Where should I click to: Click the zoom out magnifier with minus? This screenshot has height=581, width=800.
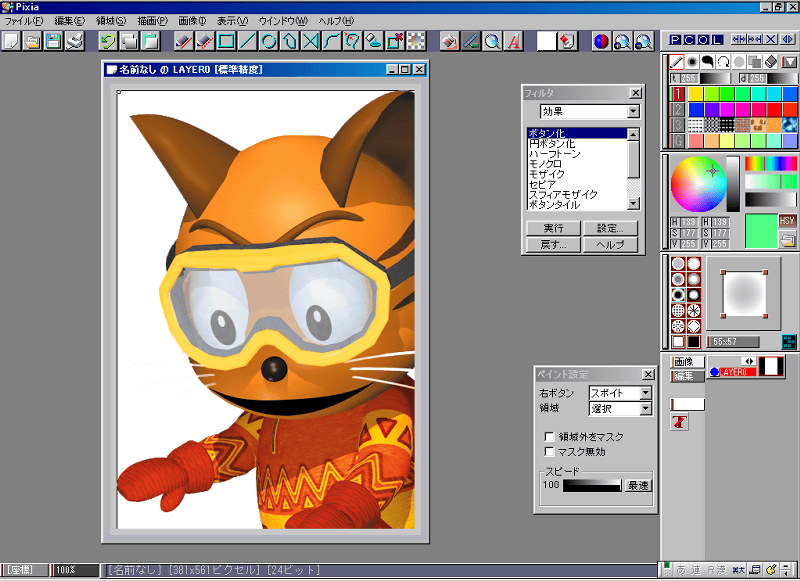pos(644,41)
